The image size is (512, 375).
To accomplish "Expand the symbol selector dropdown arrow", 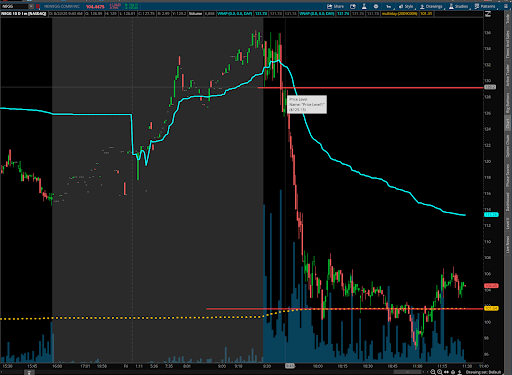I will [x=31, y=6].
